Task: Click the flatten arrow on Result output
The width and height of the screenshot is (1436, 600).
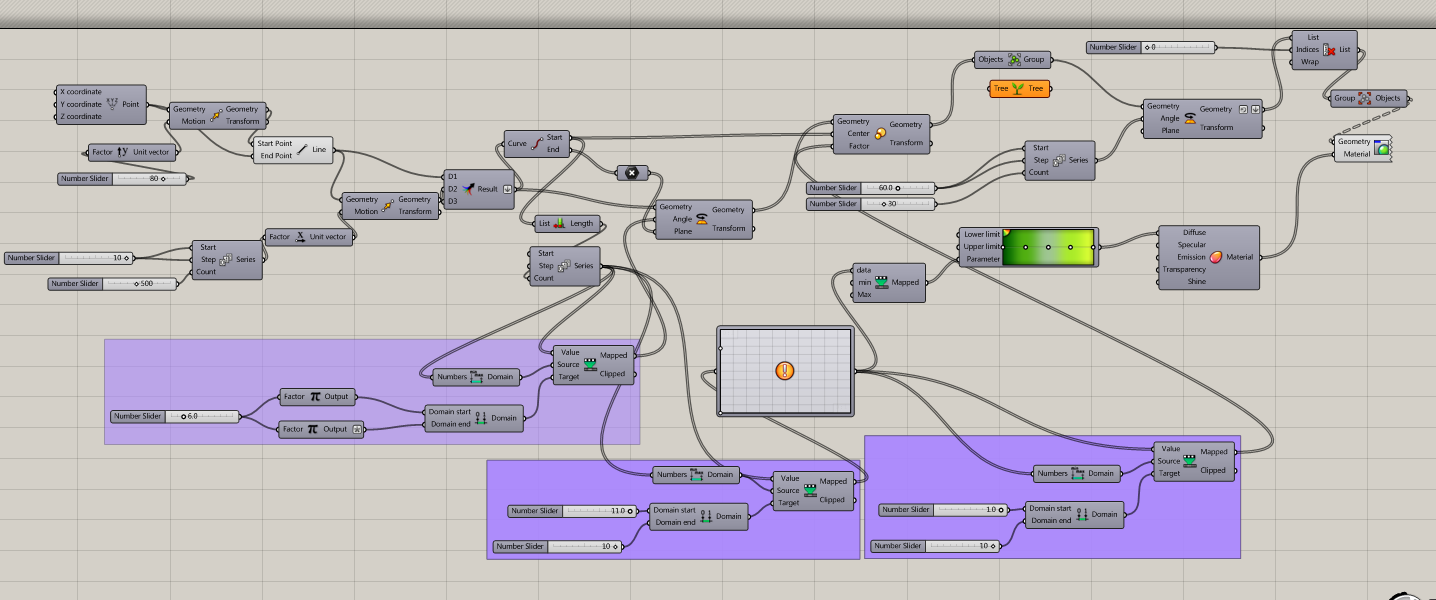Action: (x=507, y=188)
